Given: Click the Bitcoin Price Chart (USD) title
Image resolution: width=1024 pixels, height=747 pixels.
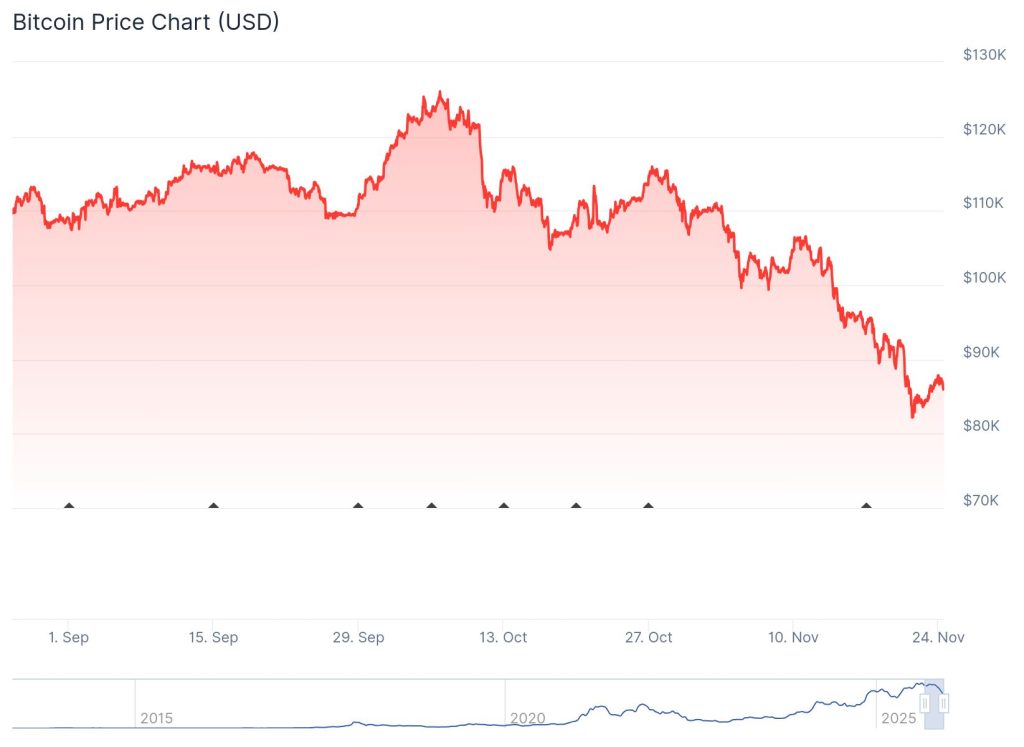Looking at the screenshot, I should point(146,22).
